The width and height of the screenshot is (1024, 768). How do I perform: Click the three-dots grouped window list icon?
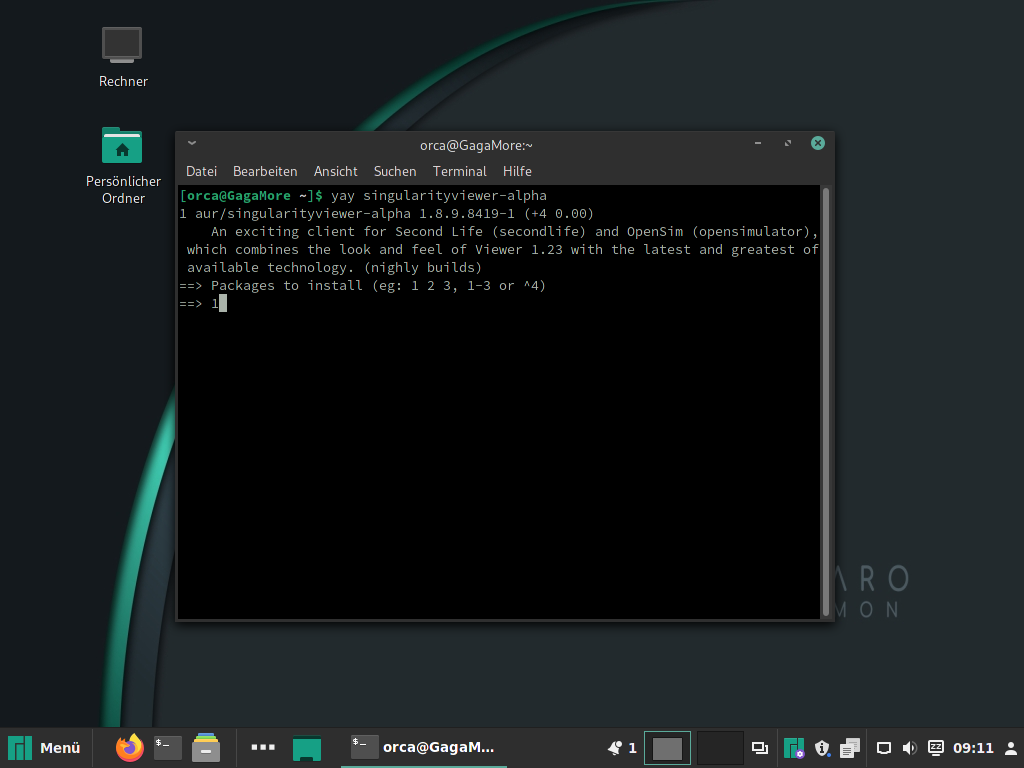[263, 747]
